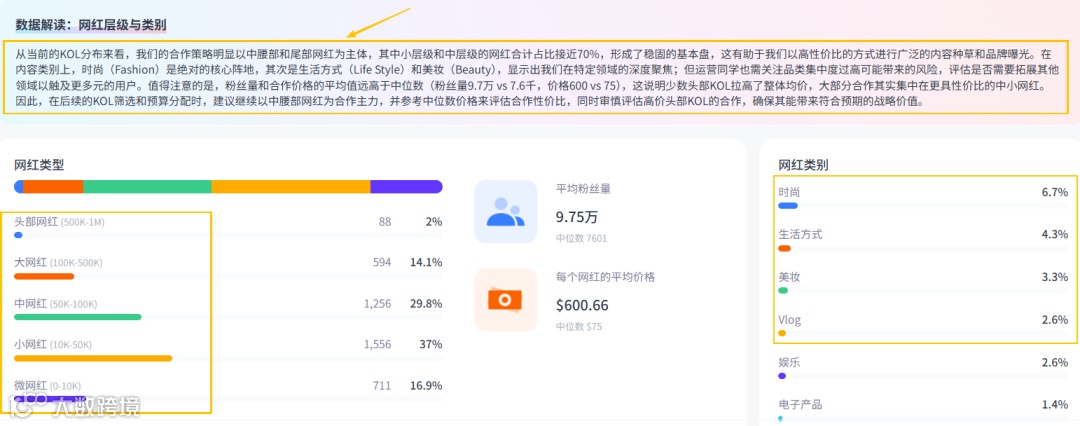
Task: Click the orange progress bar under 大网红
Action: (x=44, y=276)
